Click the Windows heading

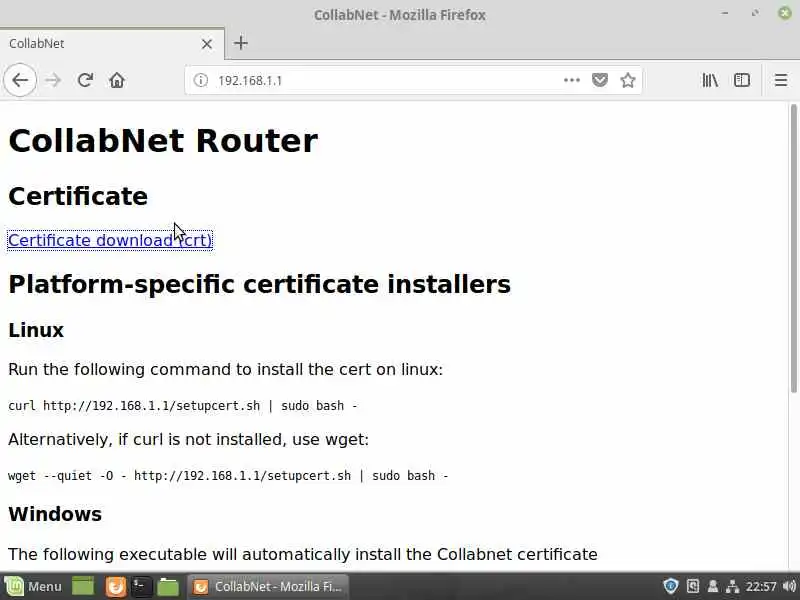tap(55, 514)
